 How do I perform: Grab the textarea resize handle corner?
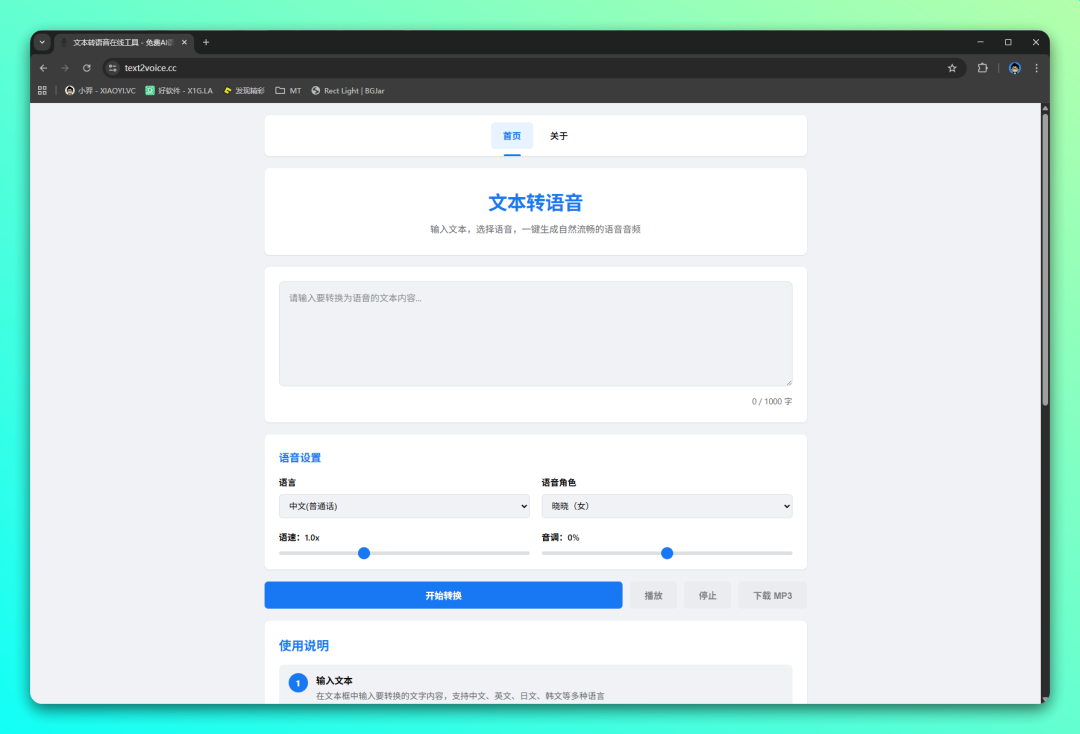(x=789, y=382)
